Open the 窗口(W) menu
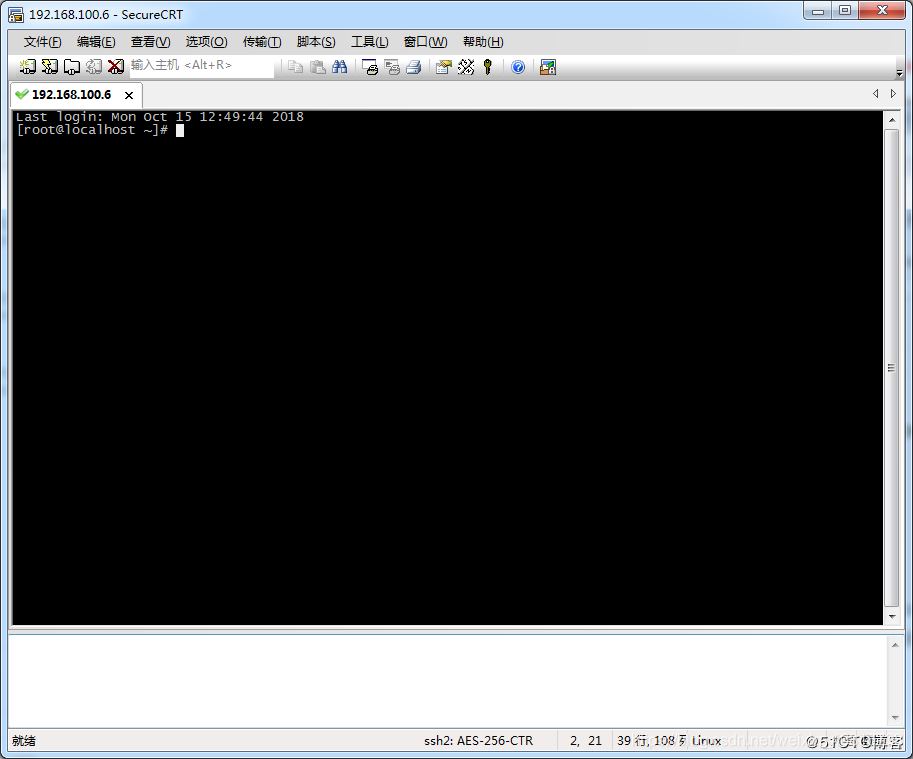 (426, 42)
